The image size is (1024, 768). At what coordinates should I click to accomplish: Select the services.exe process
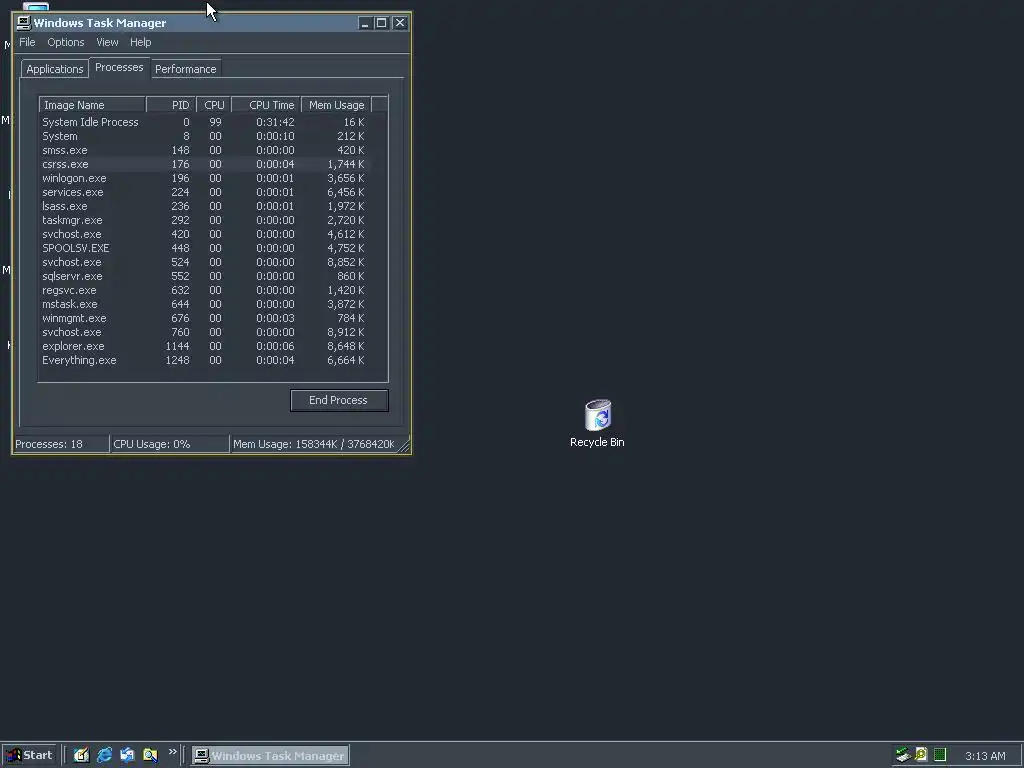pyautogui.click(x=204, y=193)
